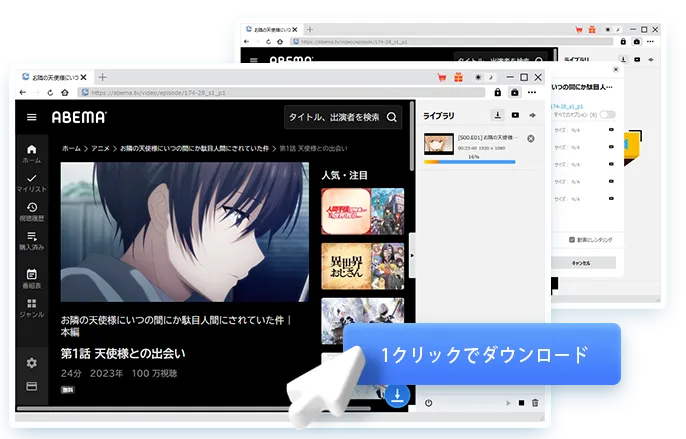Click the vertical scrollbar of ABEMA page
The image size is (686, 439).
pyautogui.click(x=412, y=136)
